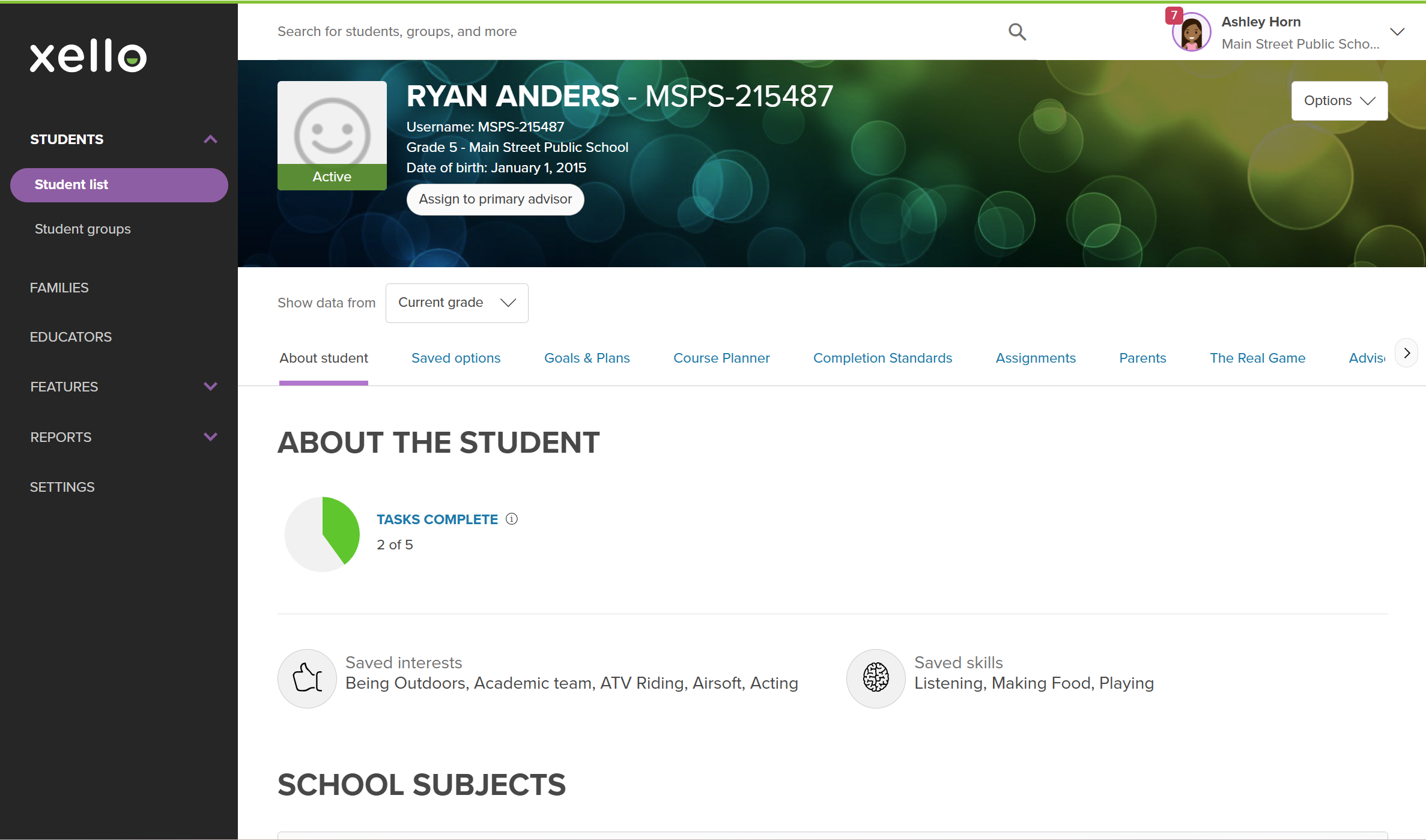
Task: Expand the Features sidebar section
Action: [x=210, y=386]
